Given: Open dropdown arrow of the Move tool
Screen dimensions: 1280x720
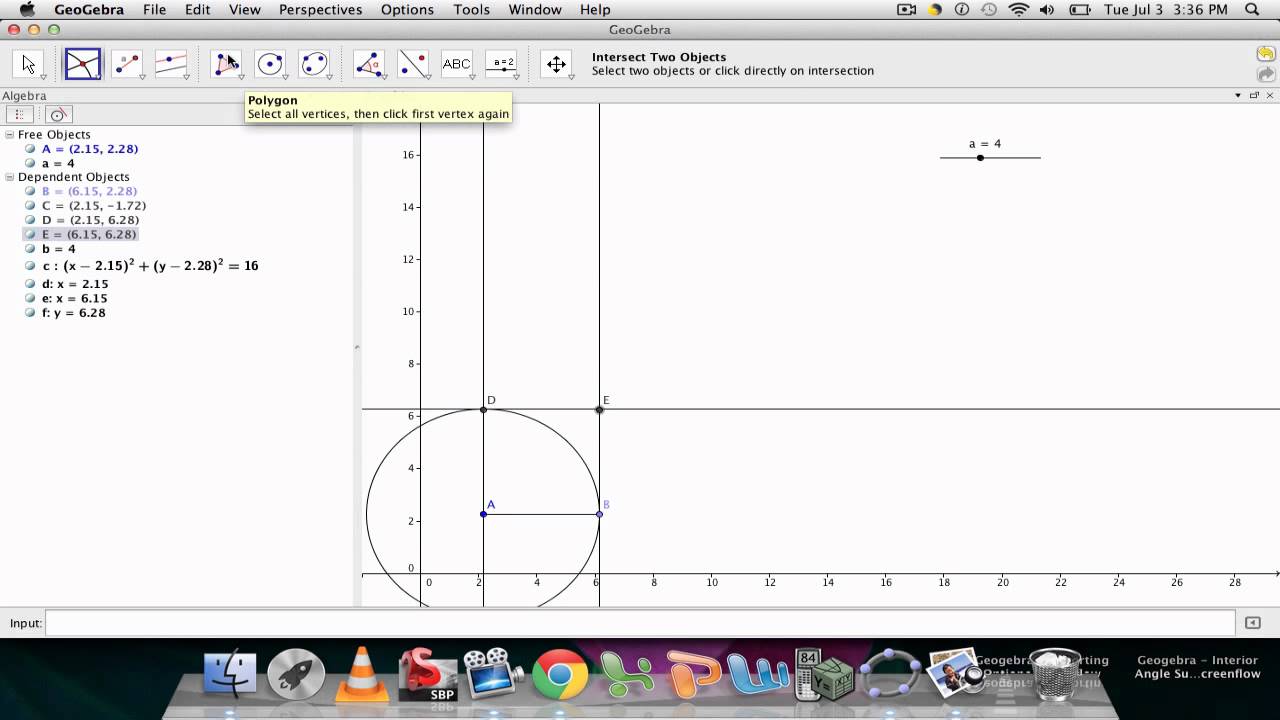Looking at the screenshot, I should (43, 77).
